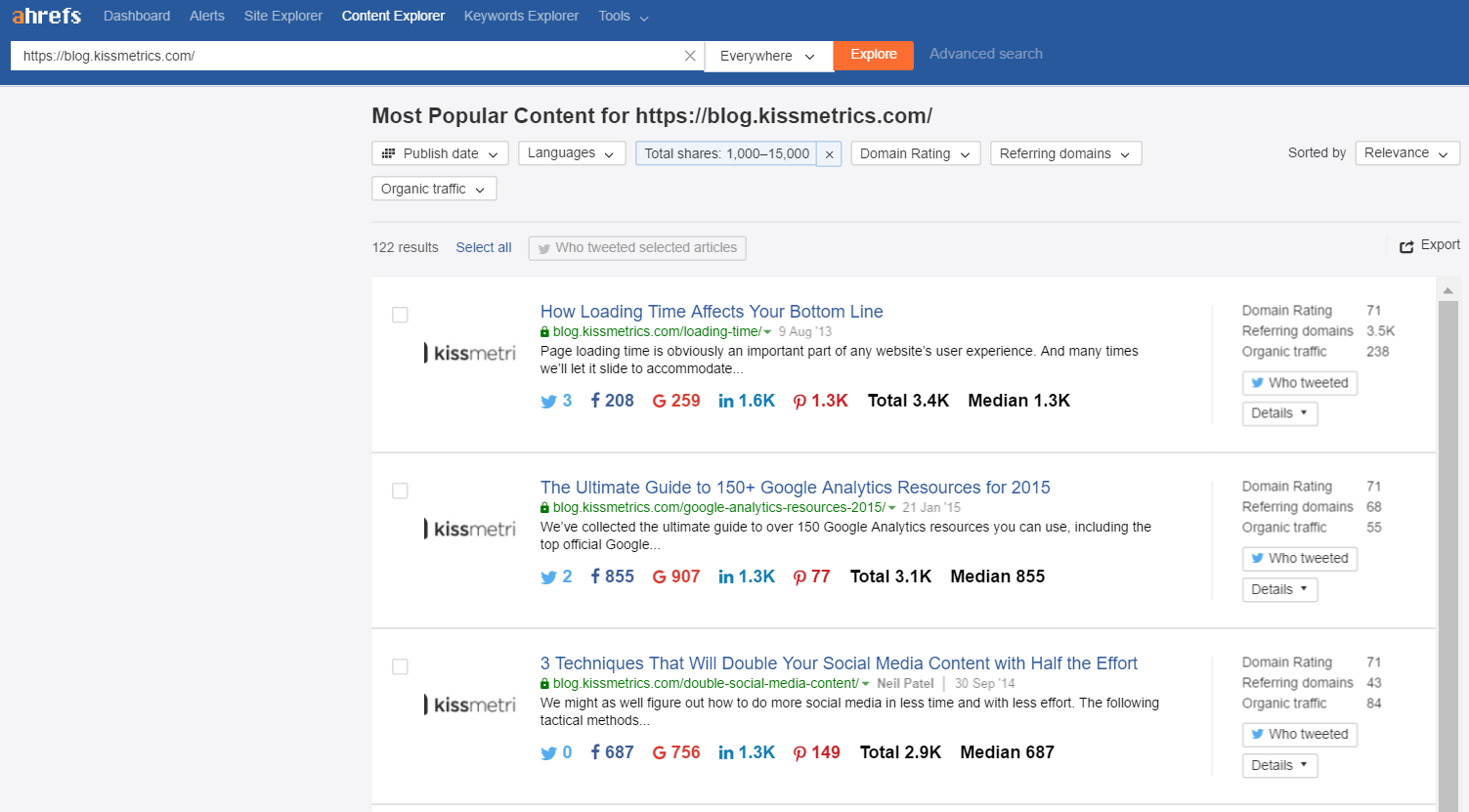
Task: Click the Twitter share icon on loading time article
Action: pyautogui.click(x=549, y=400)
